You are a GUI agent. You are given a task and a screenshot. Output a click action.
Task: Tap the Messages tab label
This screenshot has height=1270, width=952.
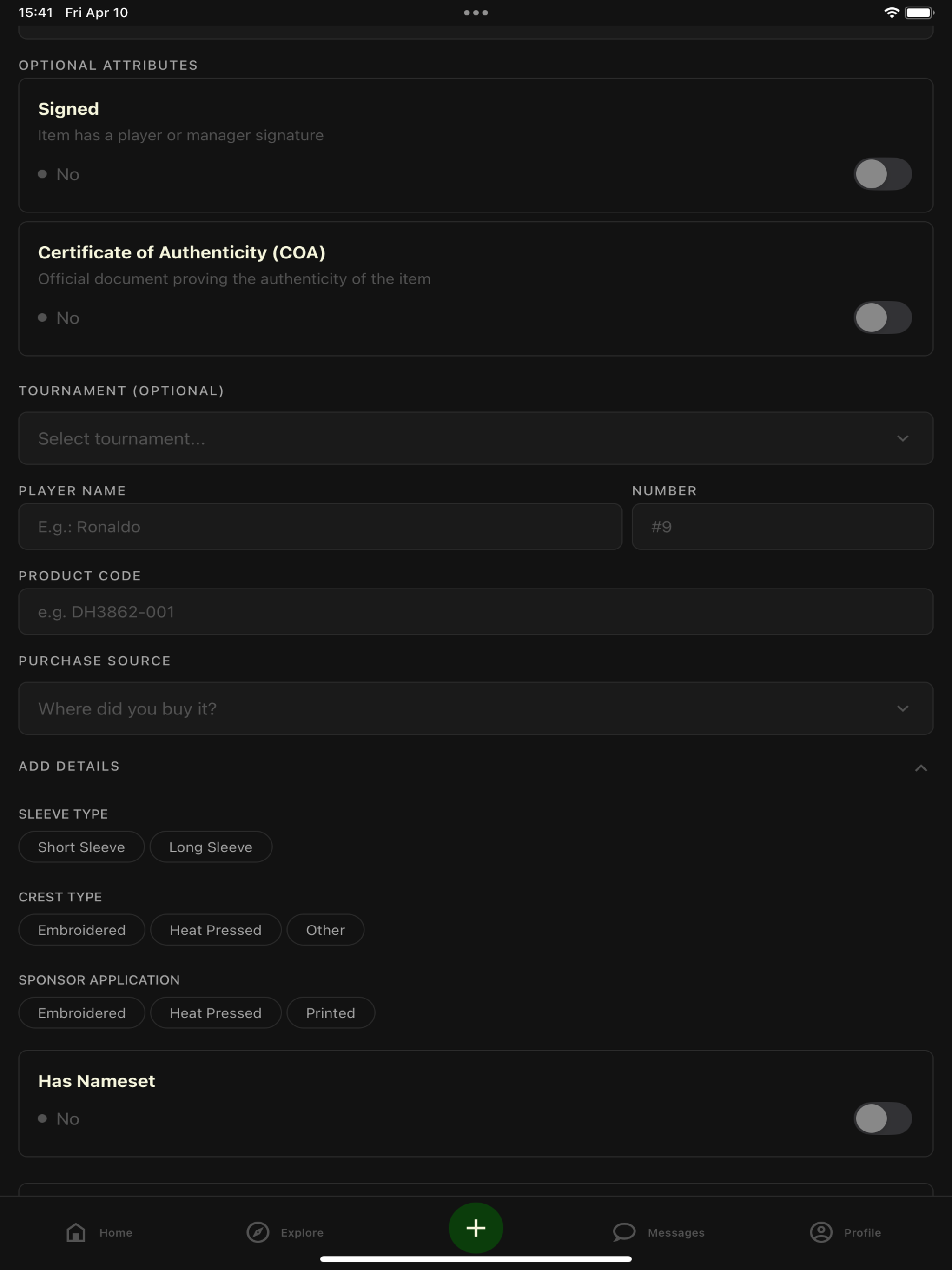tap(676, 1233)
